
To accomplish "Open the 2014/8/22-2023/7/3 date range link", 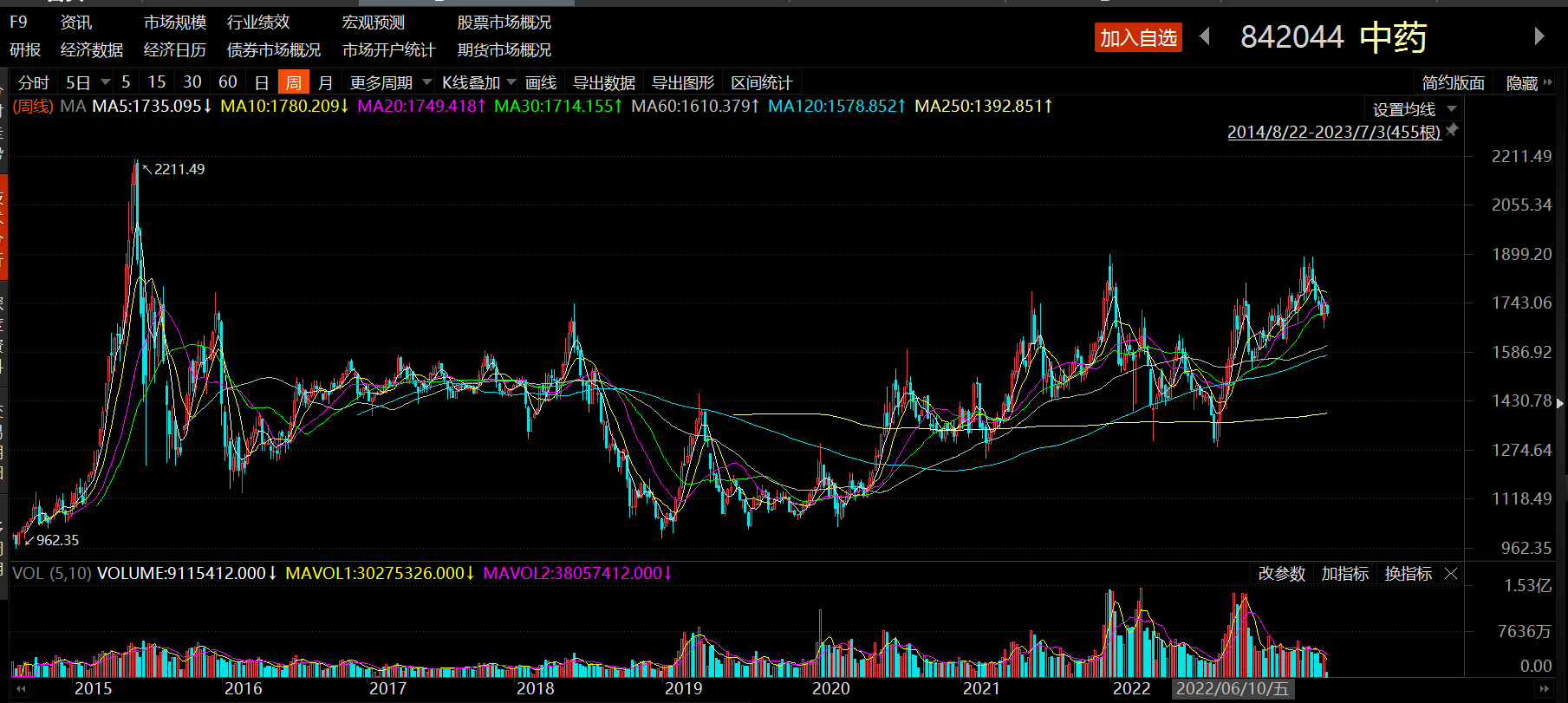I will click(x=1333, y=132).
